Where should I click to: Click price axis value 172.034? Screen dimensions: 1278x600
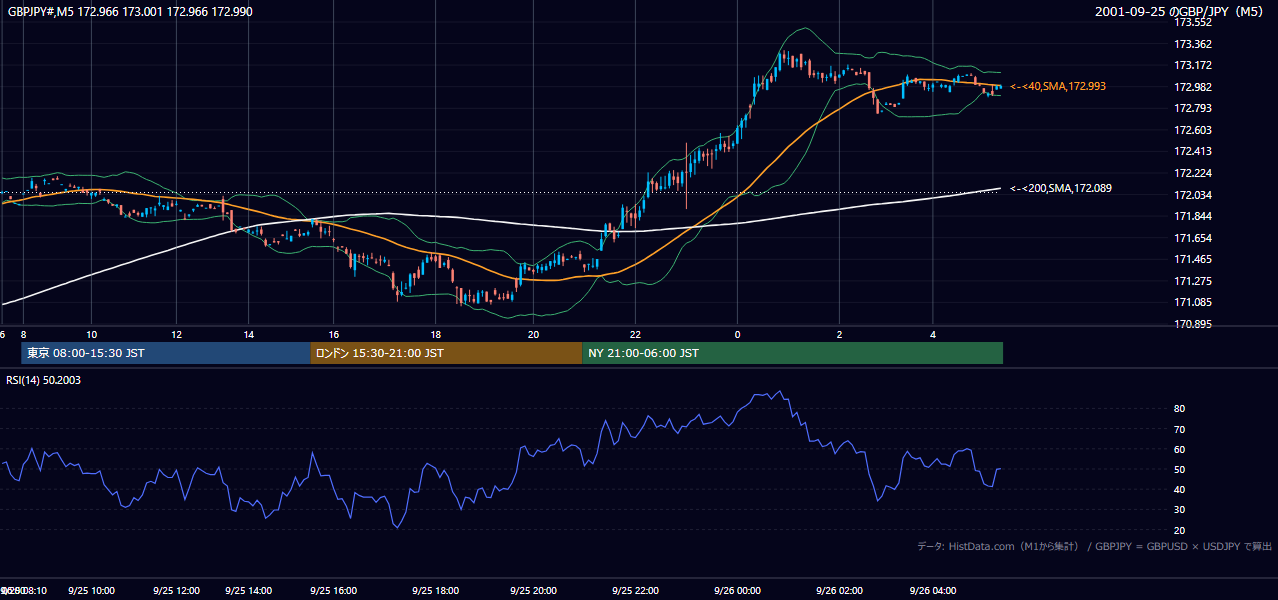(x=1192, y=195)
